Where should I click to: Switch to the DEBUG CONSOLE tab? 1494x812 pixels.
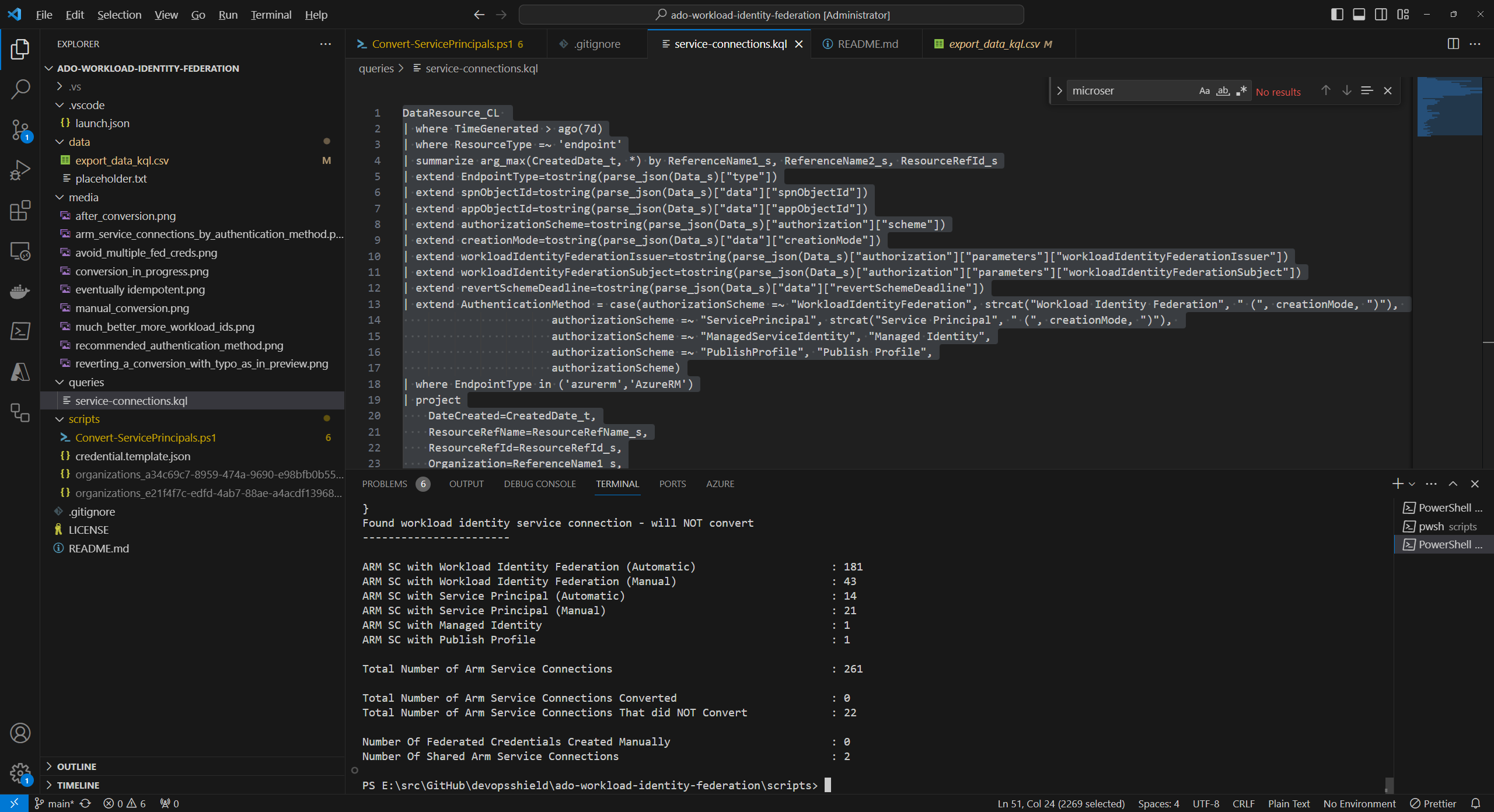pyautogui.click(x=540, y=484)
